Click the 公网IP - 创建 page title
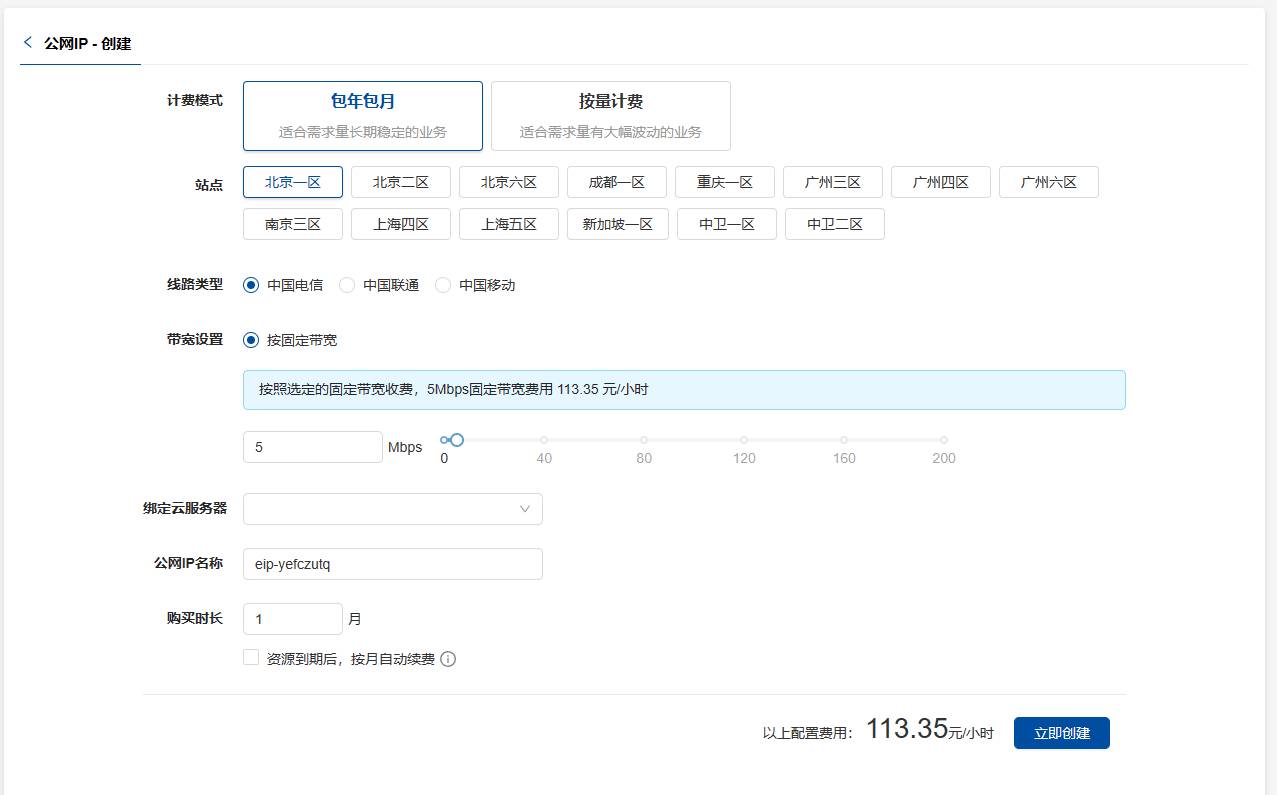Screen dimensions: 1277x795 point(88,44)
